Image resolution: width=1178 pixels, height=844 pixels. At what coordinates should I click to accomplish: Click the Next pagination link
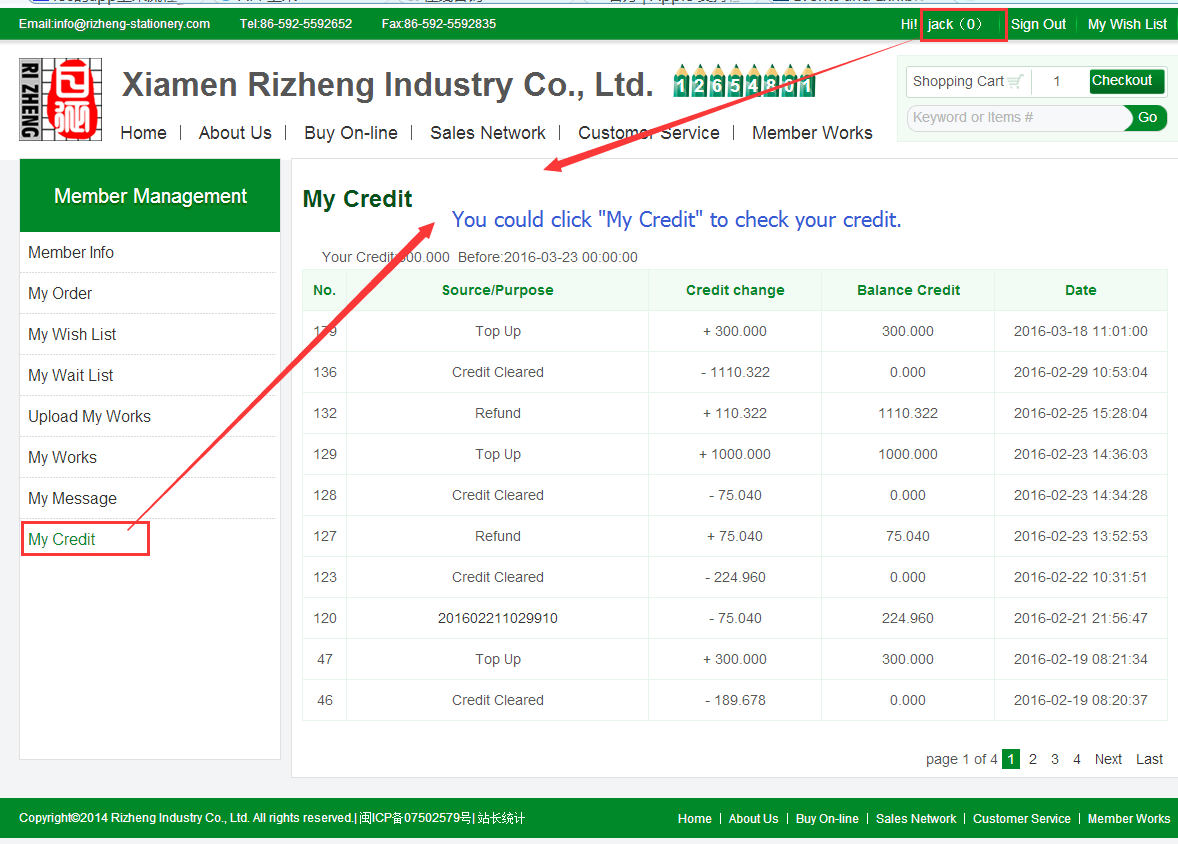pyautogui.click(x=1108, y=759)
